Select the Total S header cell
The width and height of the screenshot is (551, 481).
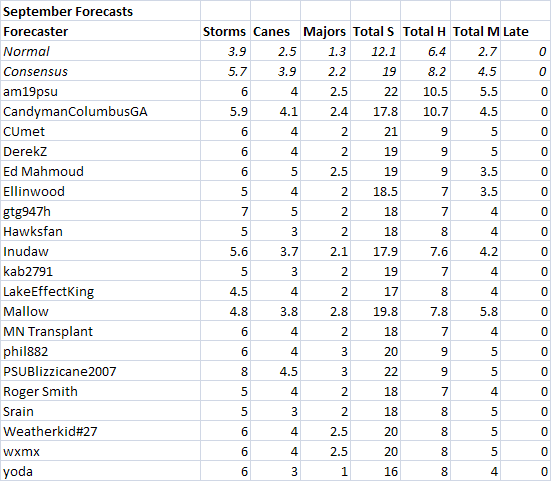pos(375,31)
